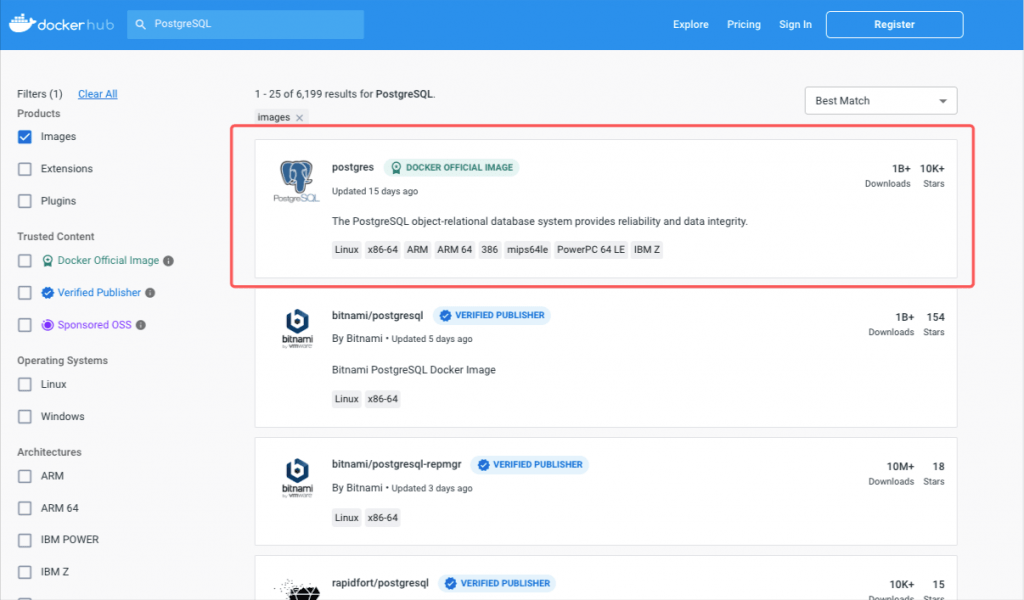Click VERIFIED PUBLISHER badge on rapidfort/postgresql

pos(497,584)
